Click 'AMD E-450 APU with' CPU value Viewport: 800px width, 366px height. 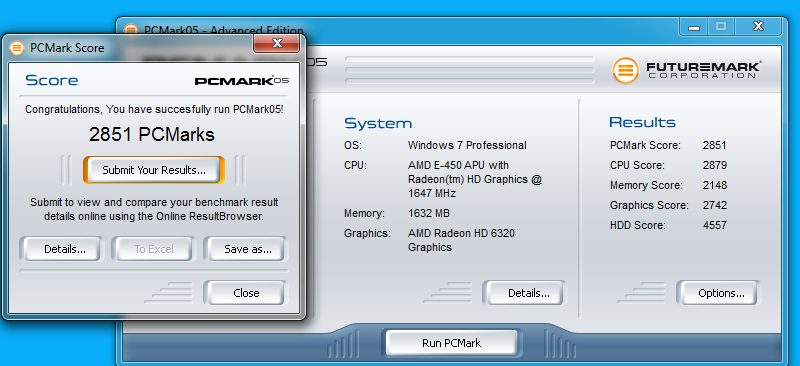tap(458, 165)
